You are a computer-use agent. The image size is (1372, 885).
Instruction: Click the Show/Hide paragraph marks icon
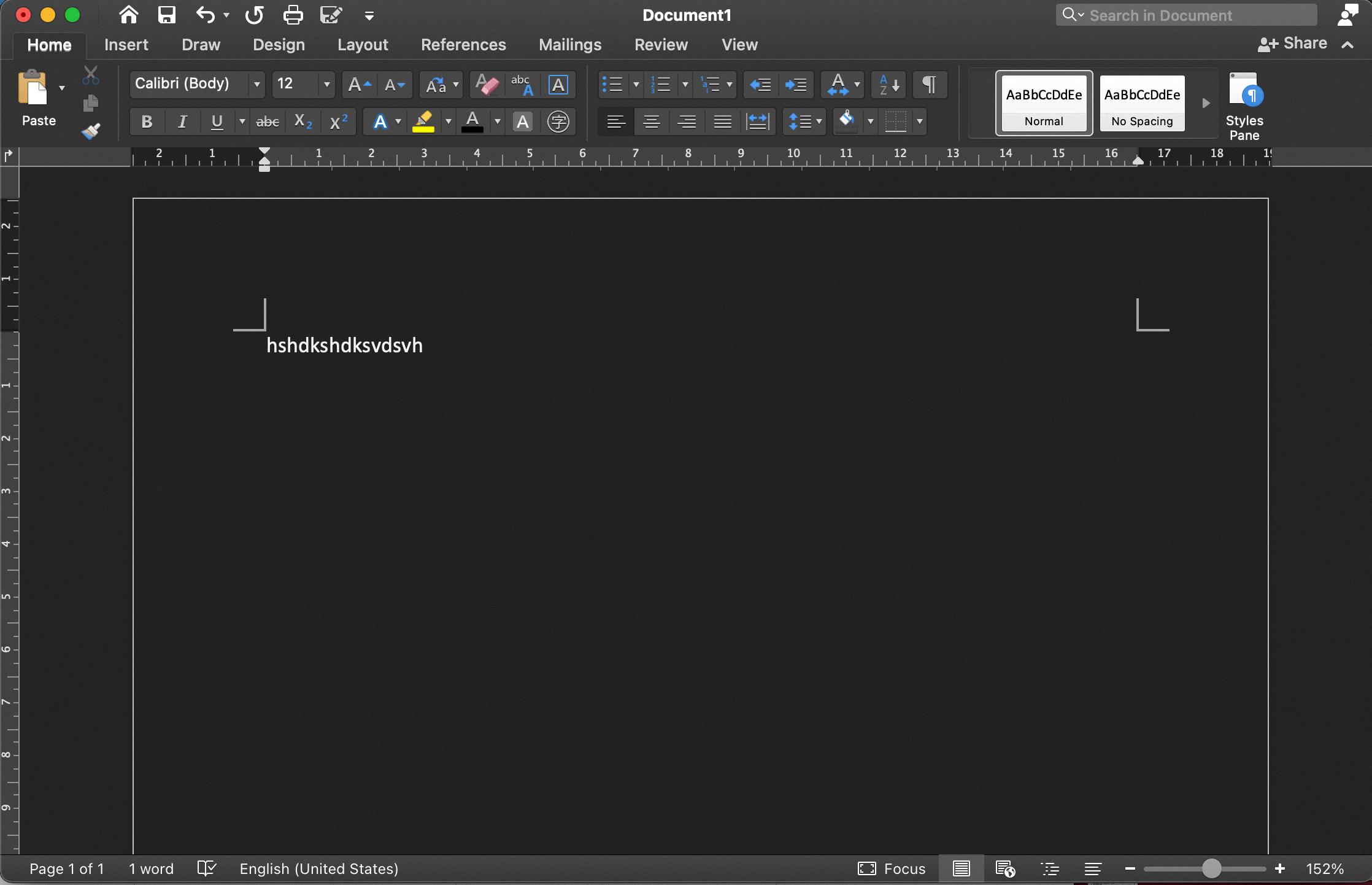tap(927, 84)
